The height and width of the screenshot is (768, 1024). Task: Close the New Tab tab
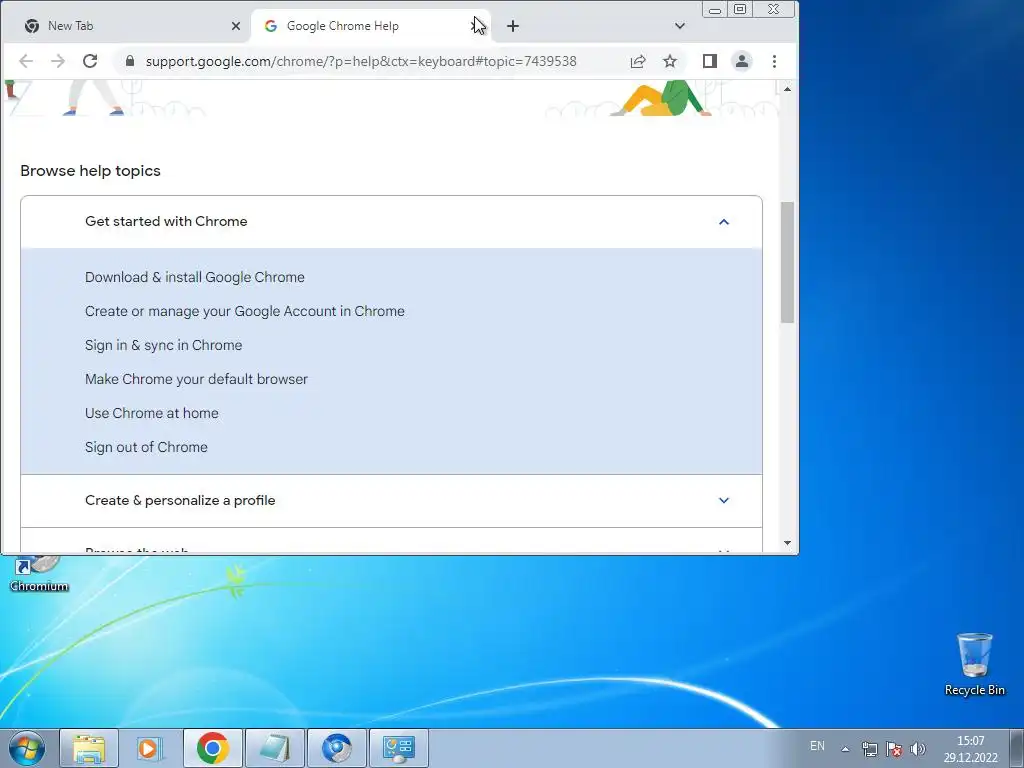[x=236, y=26]
